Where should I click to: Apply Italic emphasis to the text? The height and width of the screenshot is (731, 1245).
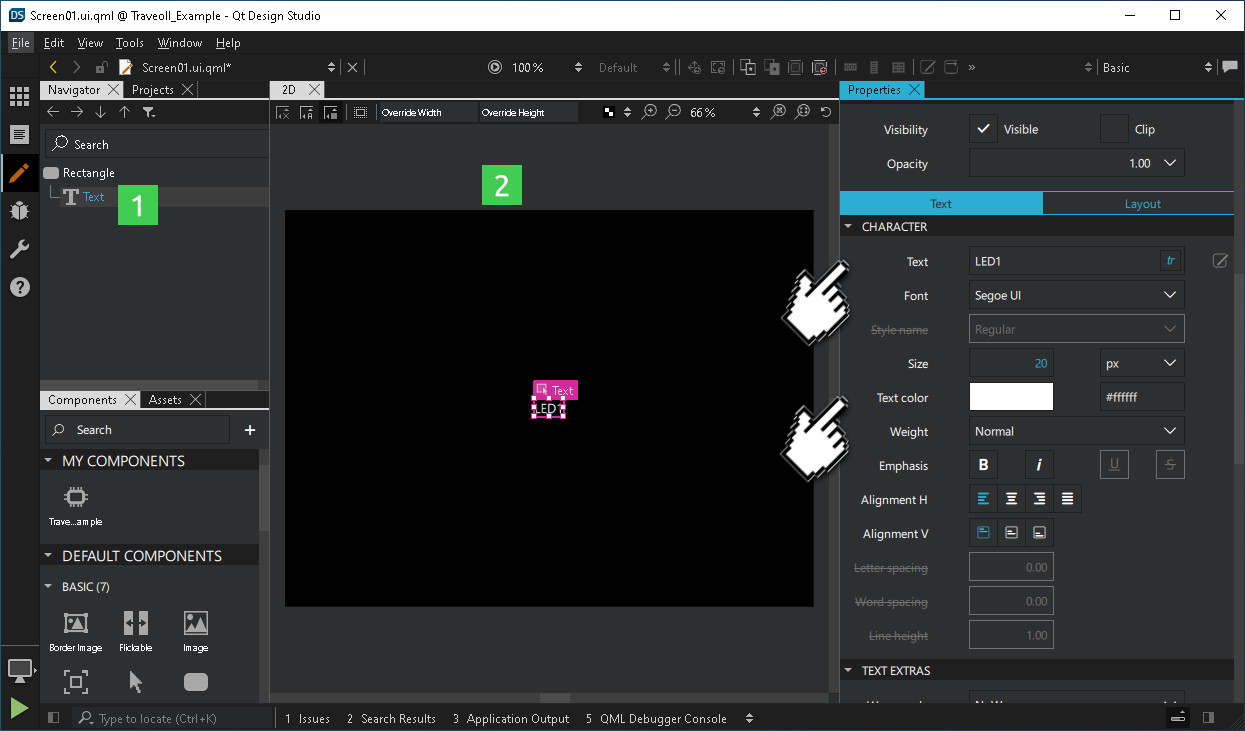point(1039,464)
